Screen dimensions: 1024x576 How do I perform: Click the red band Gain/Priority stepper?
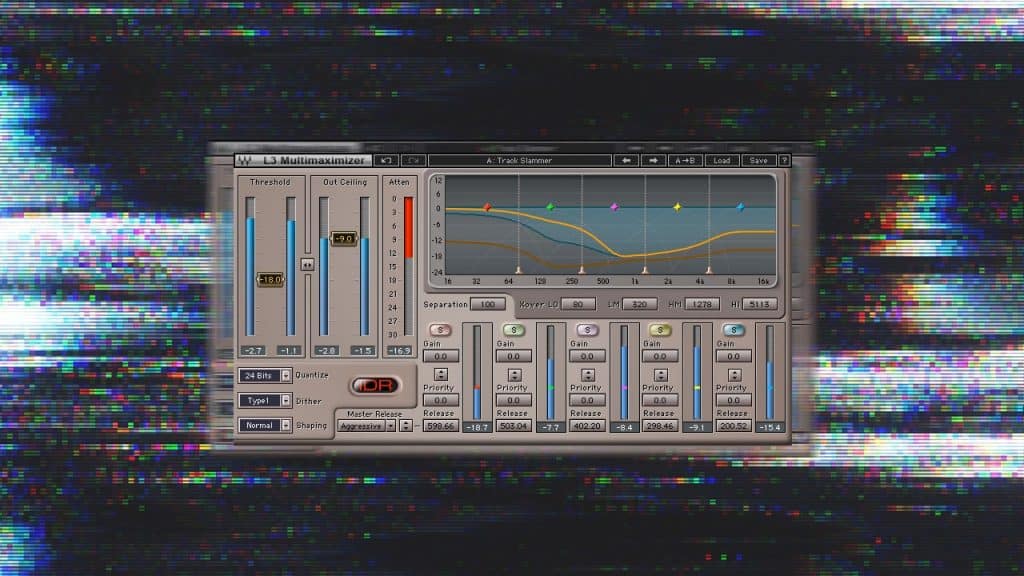[441, 375]
